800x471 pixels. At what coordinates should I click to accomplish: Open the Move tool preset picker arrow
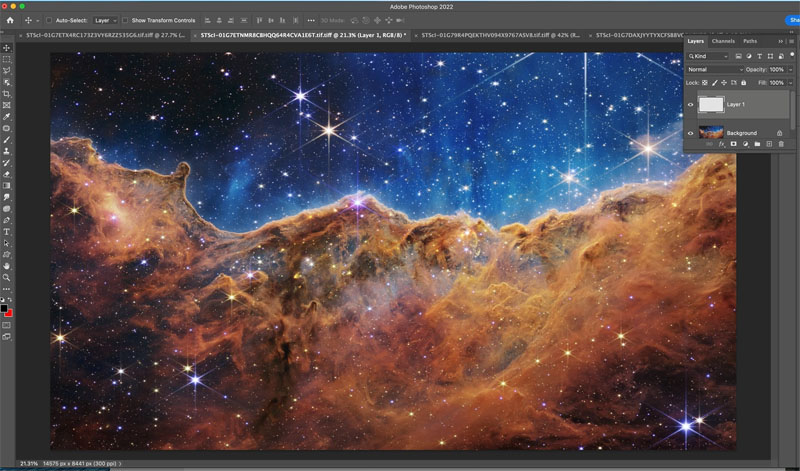[38, 21]
